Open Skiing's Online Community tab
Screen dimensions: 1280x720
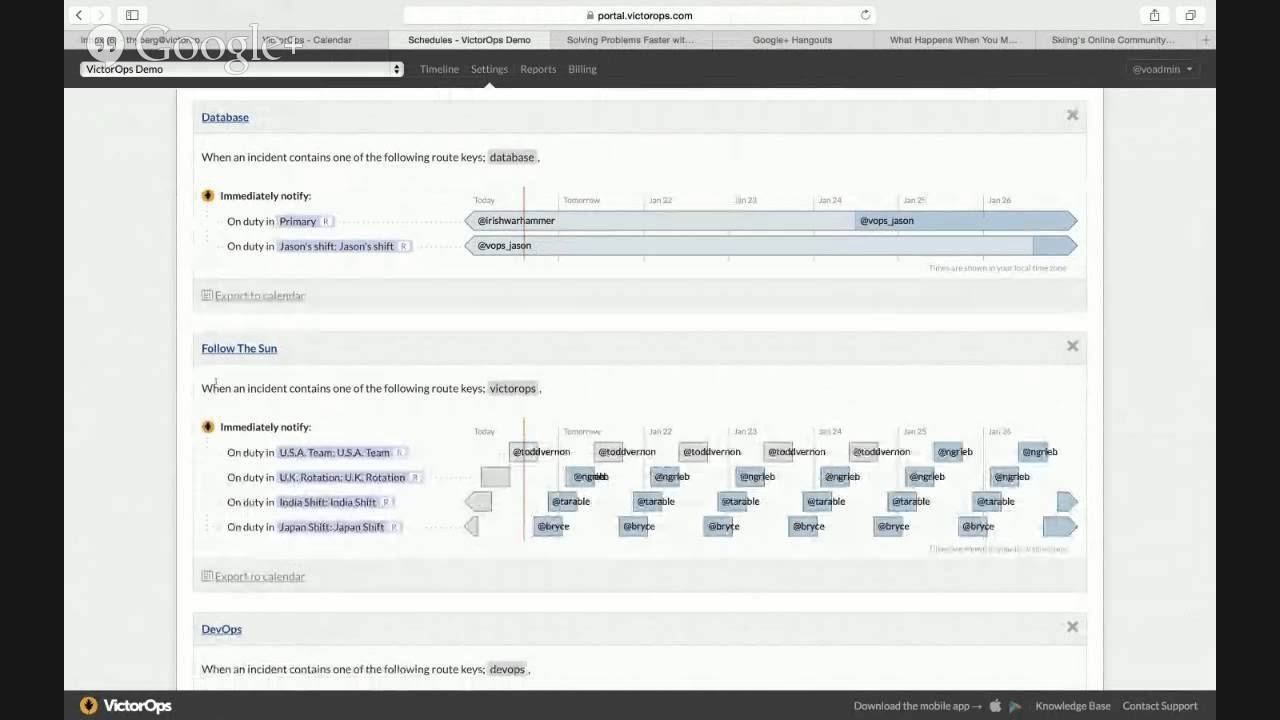click(x=1113, y=40)
